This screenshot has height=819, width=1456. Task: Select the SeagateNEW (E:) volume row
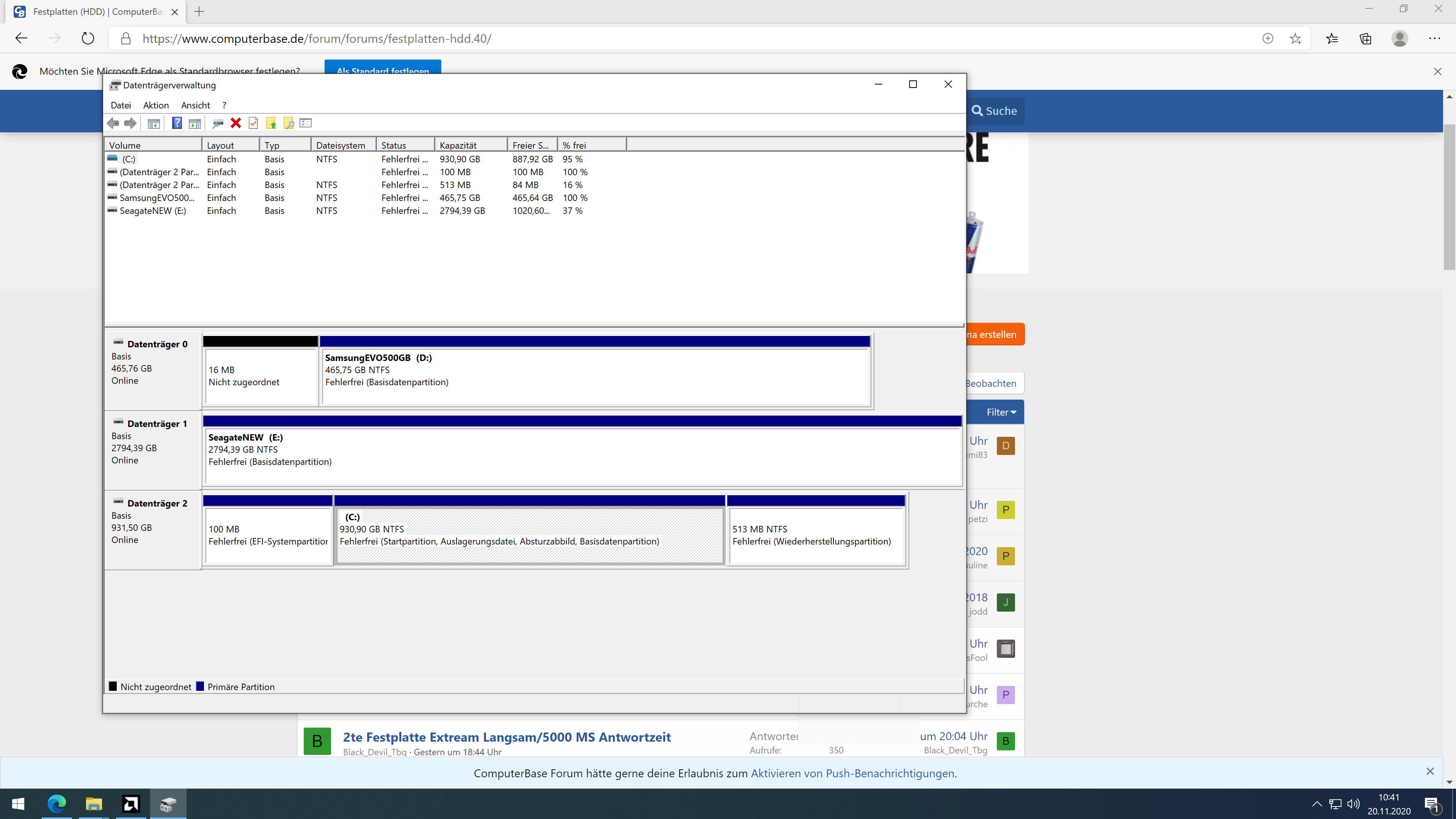[152, 211]
